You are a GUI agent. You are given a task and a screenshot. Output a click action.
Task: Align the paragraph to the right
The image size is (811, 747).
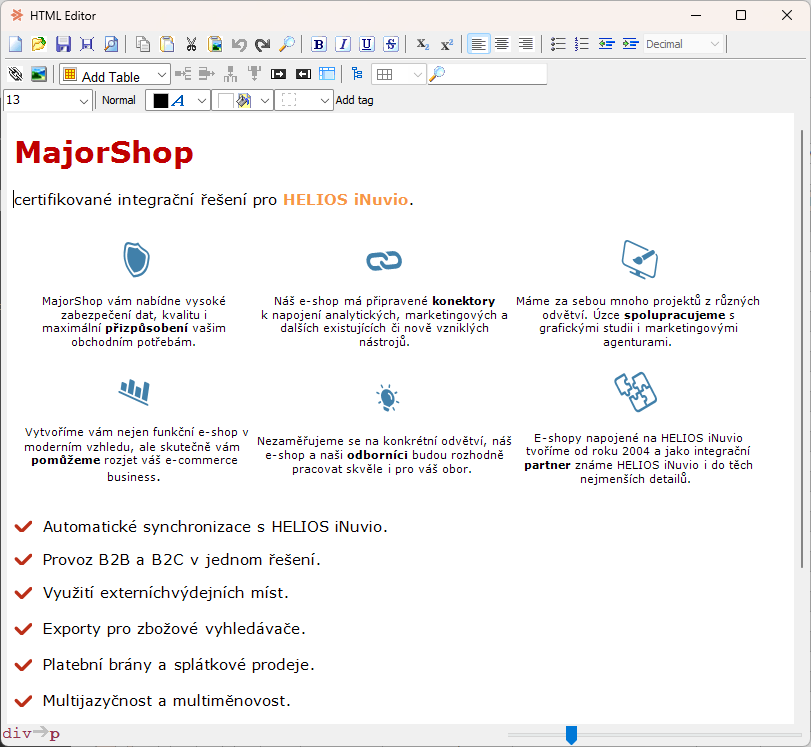pyautogui.click(x=525, y=44)
